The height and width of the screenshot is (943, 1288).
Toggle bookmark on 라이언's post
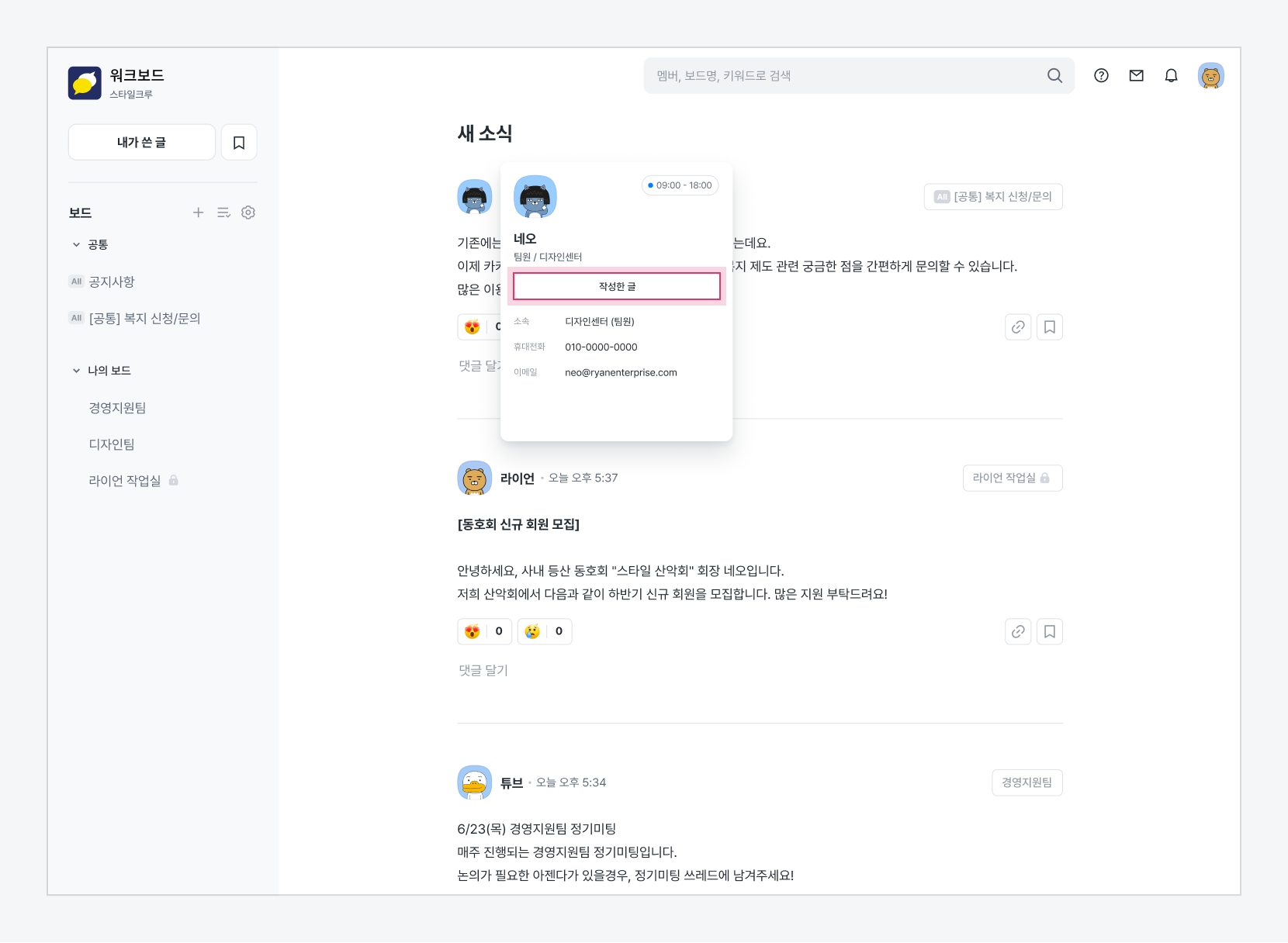pyautogui.click(x=1049, y=632)
